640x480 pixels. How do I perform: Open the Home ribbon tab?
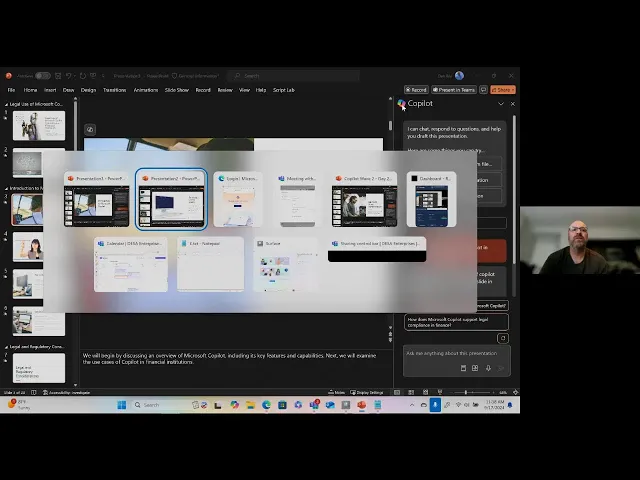tap(30, 90)
